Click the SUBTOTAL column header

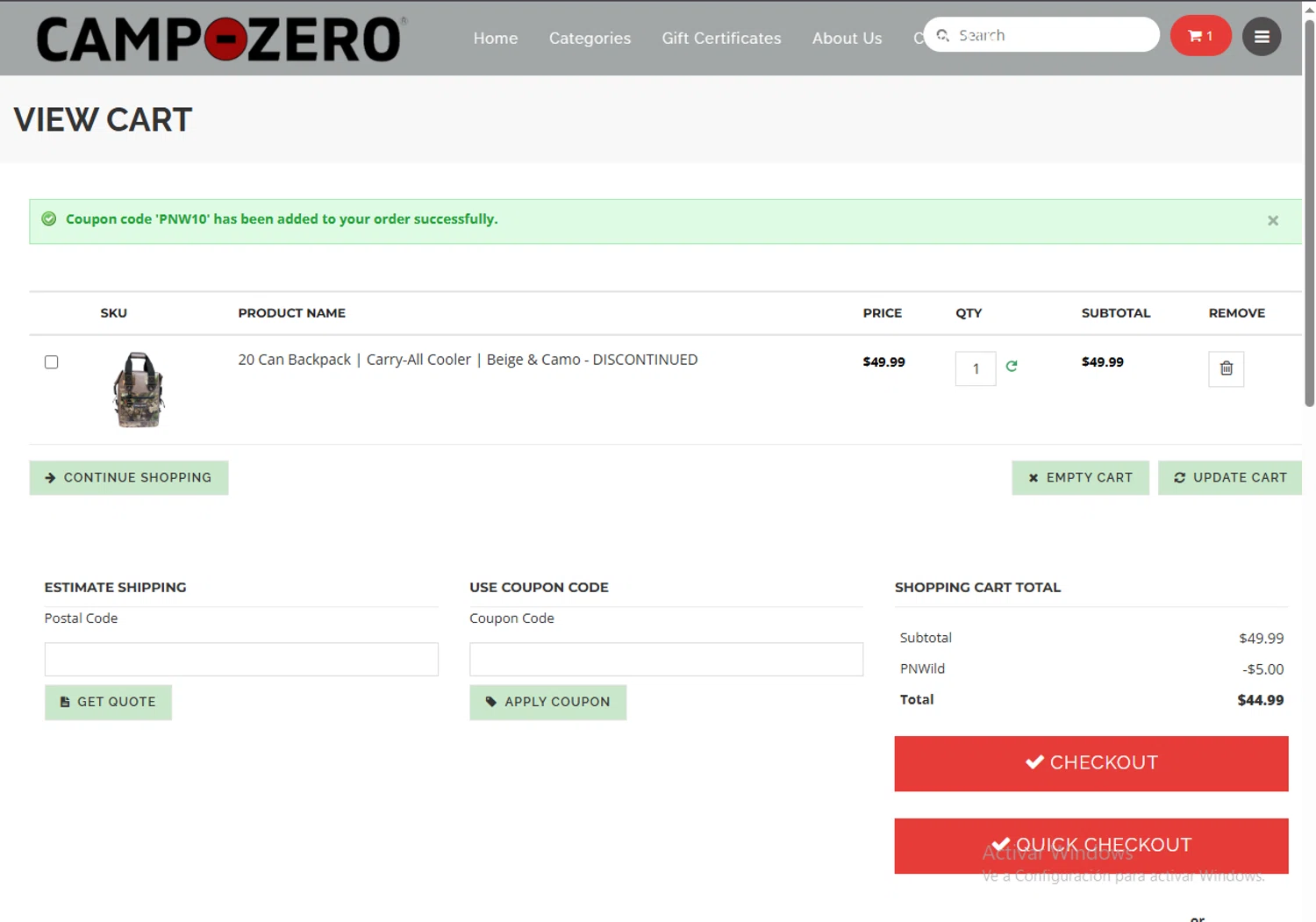click(1115, 313)
